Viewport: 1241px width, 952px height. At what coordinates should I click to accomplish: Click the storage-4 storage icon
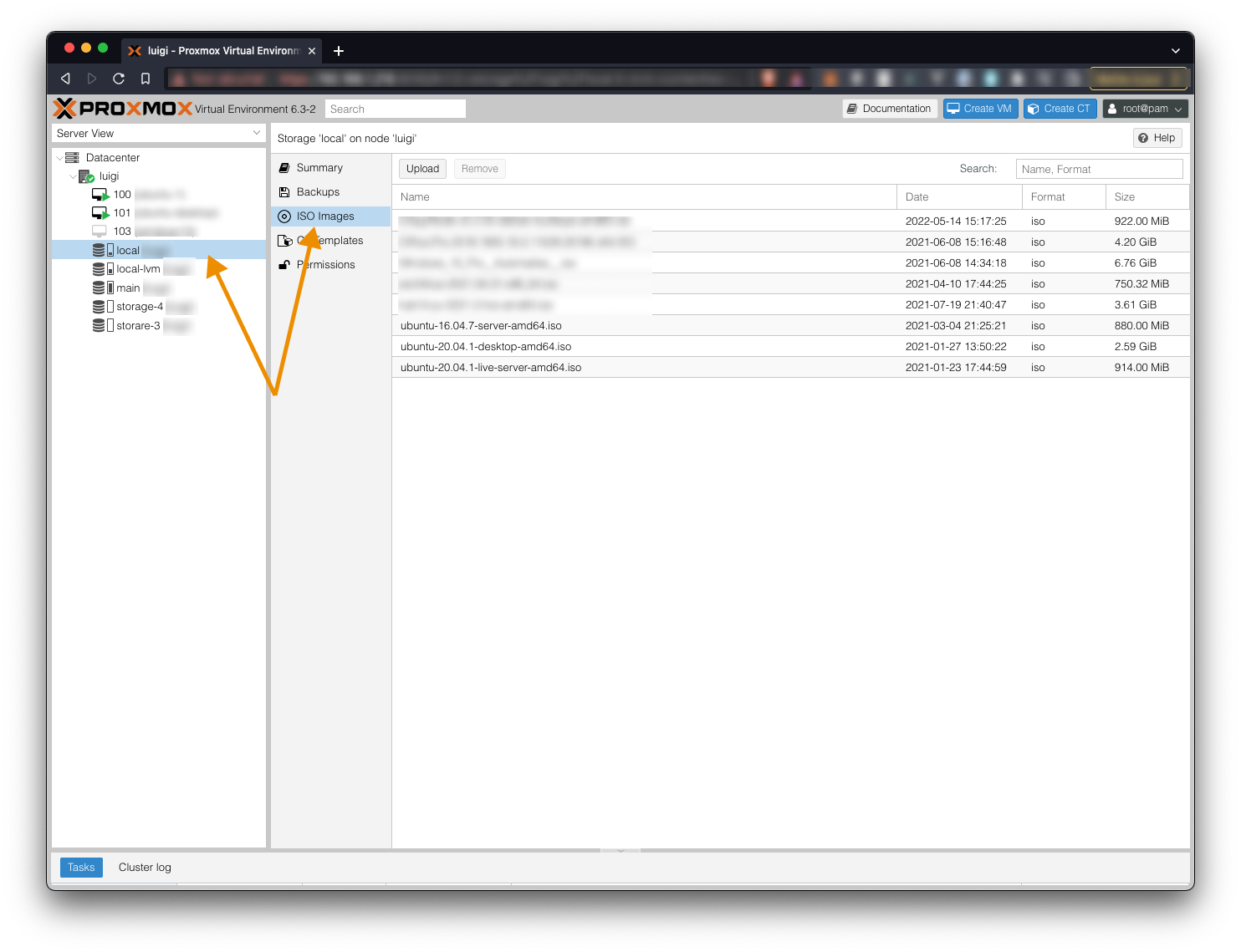tap(103, 307)
